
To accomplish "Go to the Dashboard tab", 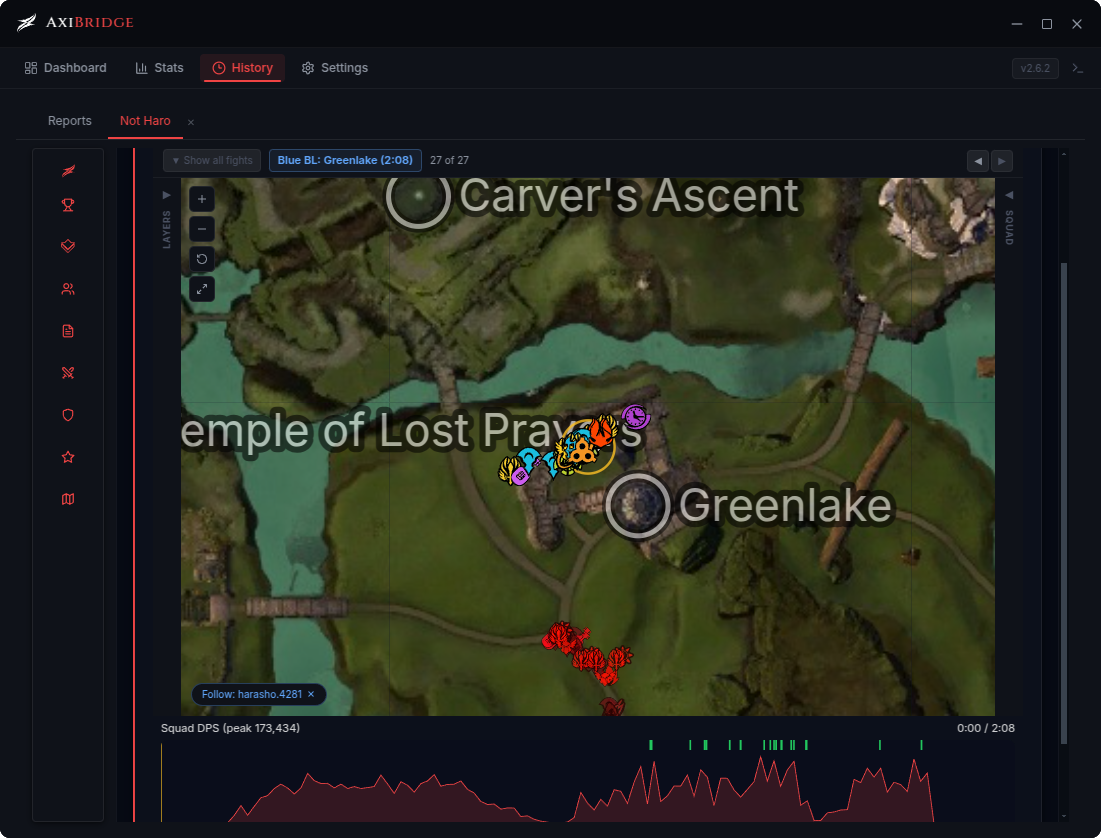I will pos(65,68).
